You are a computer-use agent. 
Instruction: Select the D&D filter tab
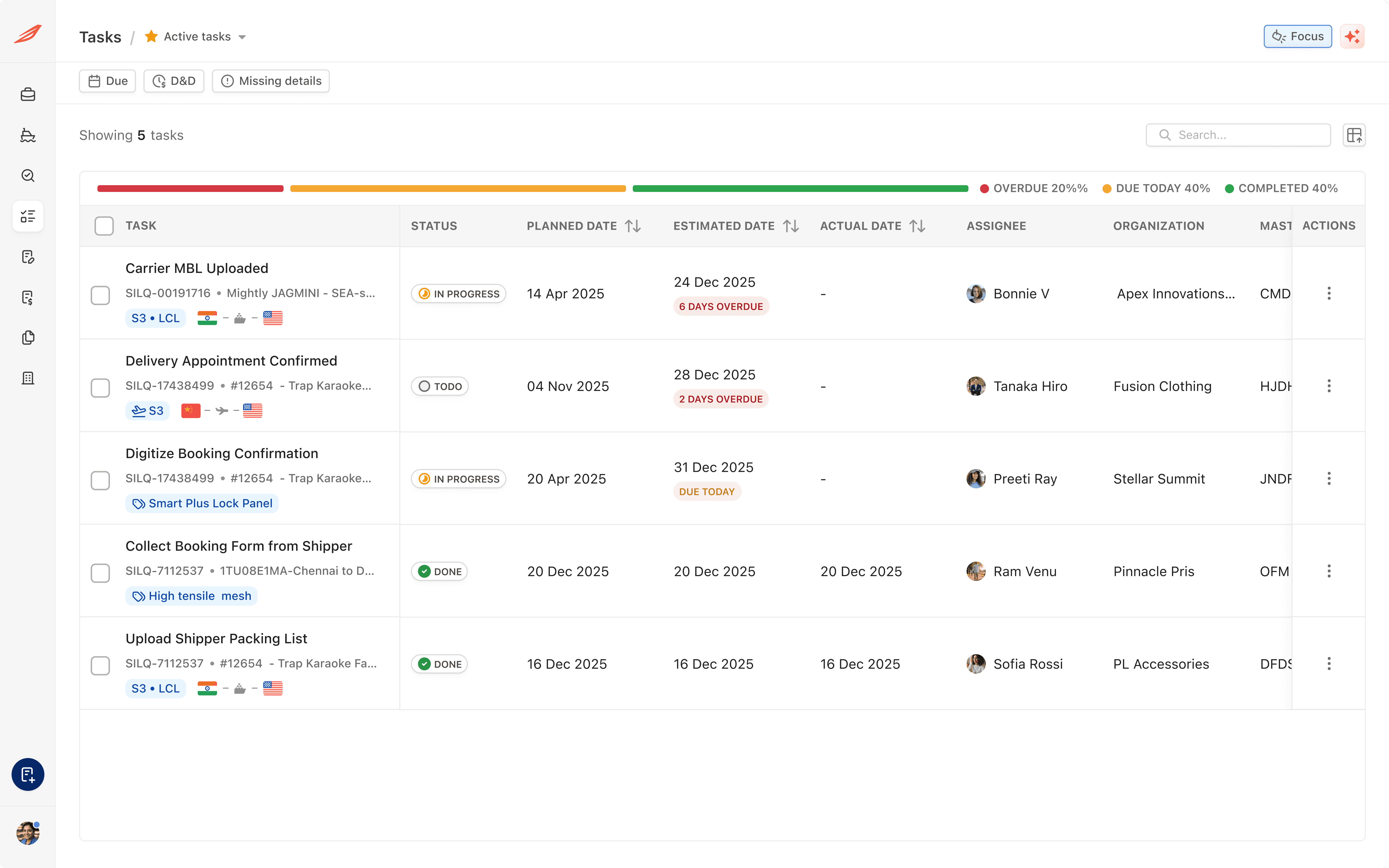pyautogui.click(x=174, y=81)
